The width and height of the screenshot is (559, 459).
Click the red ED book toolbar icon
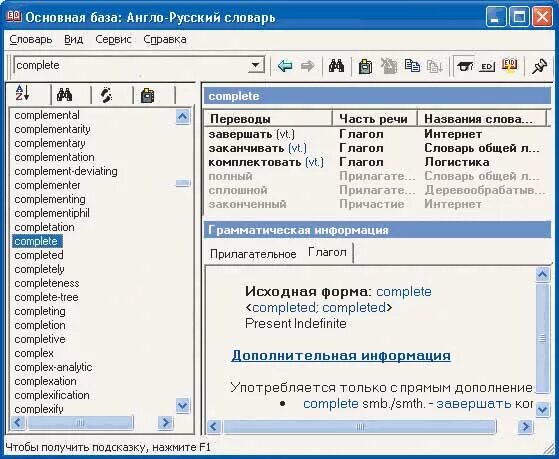[x=509, y=66]
